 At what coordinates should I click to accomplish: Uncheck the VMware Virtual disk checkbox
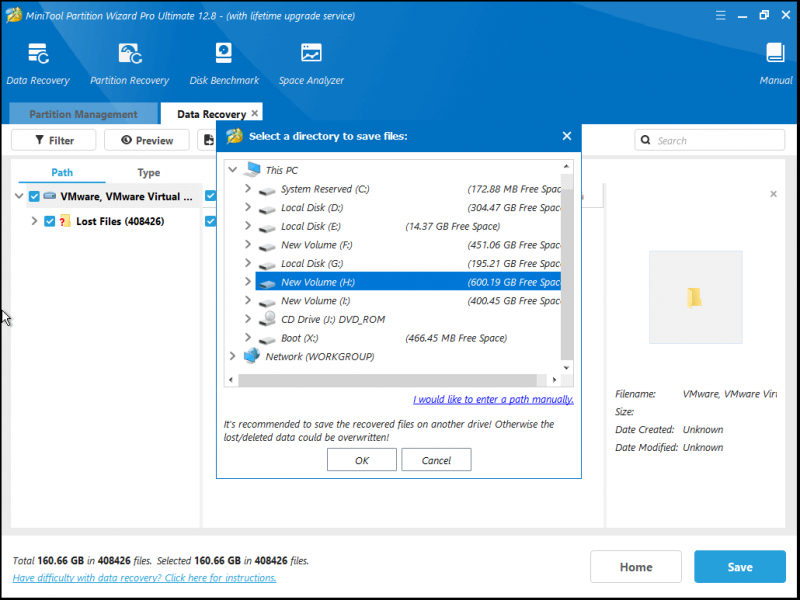click(x=34, y=196)
